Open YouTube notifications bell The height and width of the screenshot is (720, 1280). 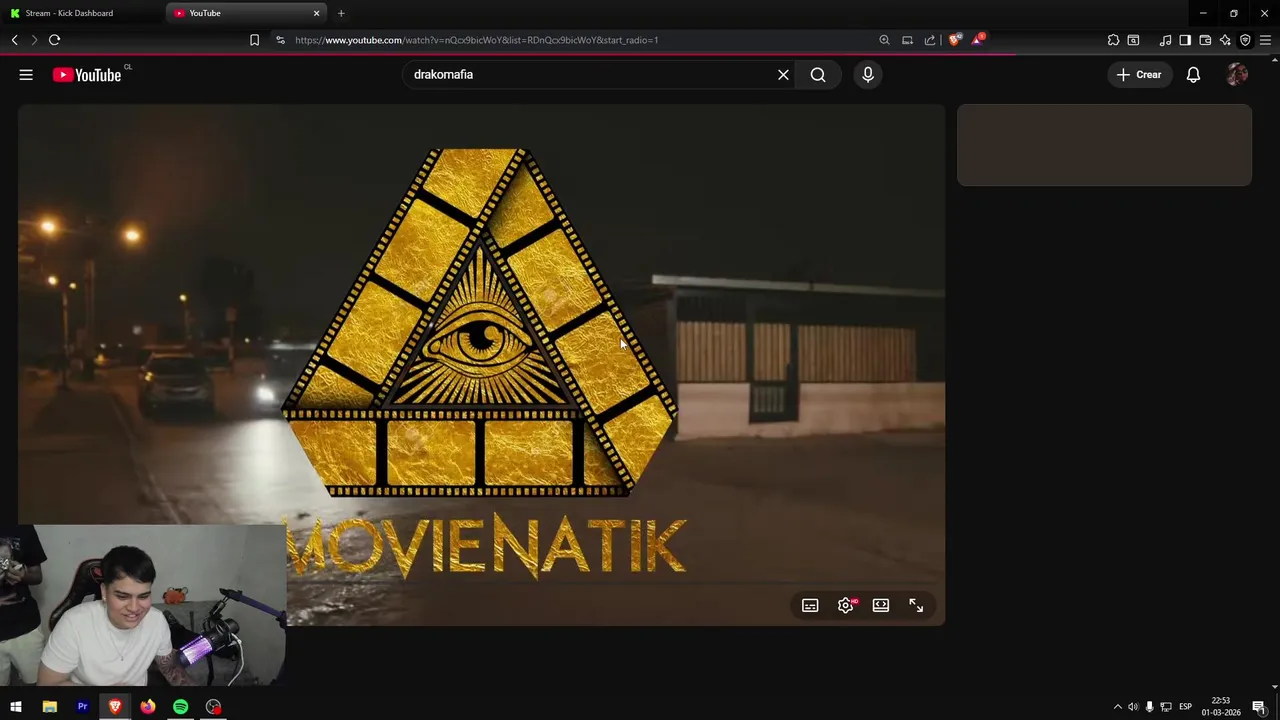(x=1193, y=75)
